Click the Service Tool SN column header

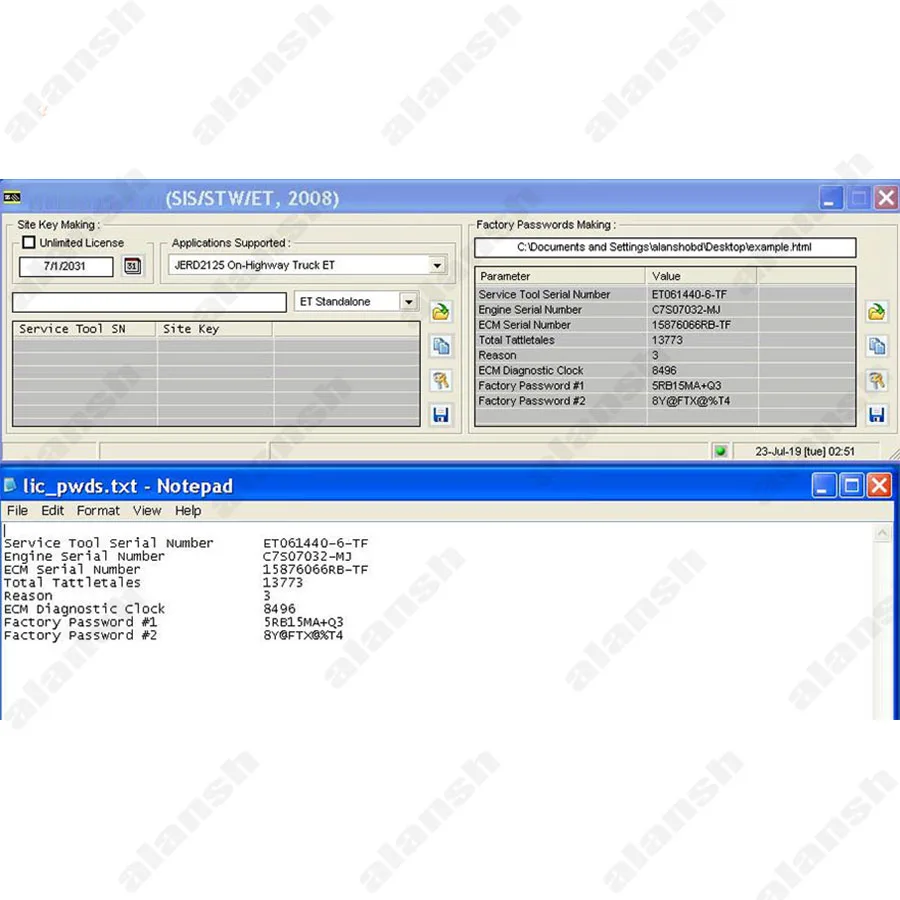pos(84,329)
